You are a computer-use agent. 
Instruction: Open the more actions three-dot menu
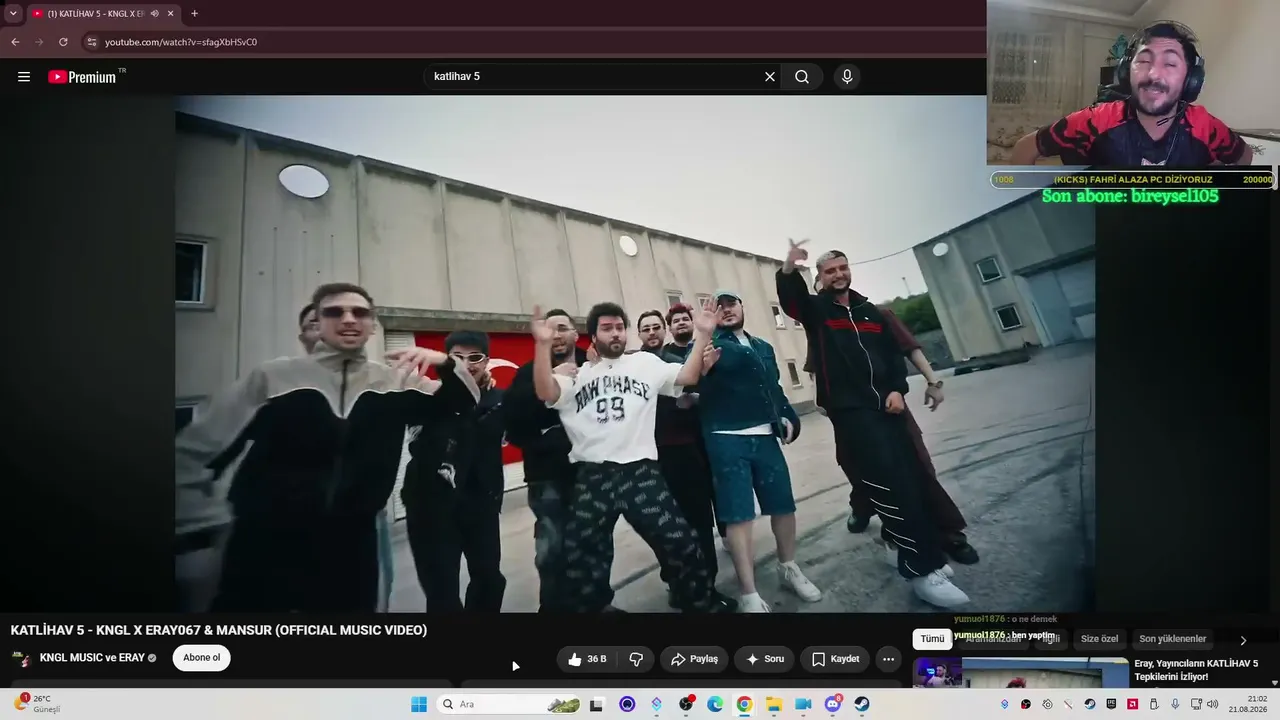(888, 659)
